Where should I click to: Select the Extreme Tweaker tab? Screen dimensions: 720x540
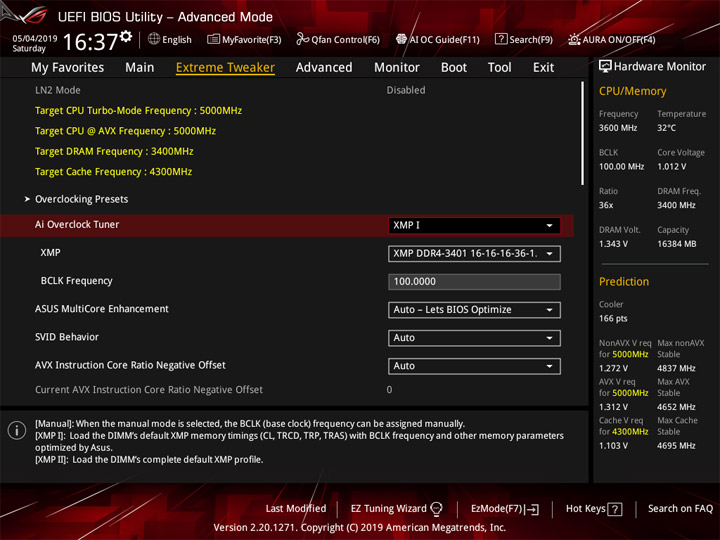(x=225, y=68)
